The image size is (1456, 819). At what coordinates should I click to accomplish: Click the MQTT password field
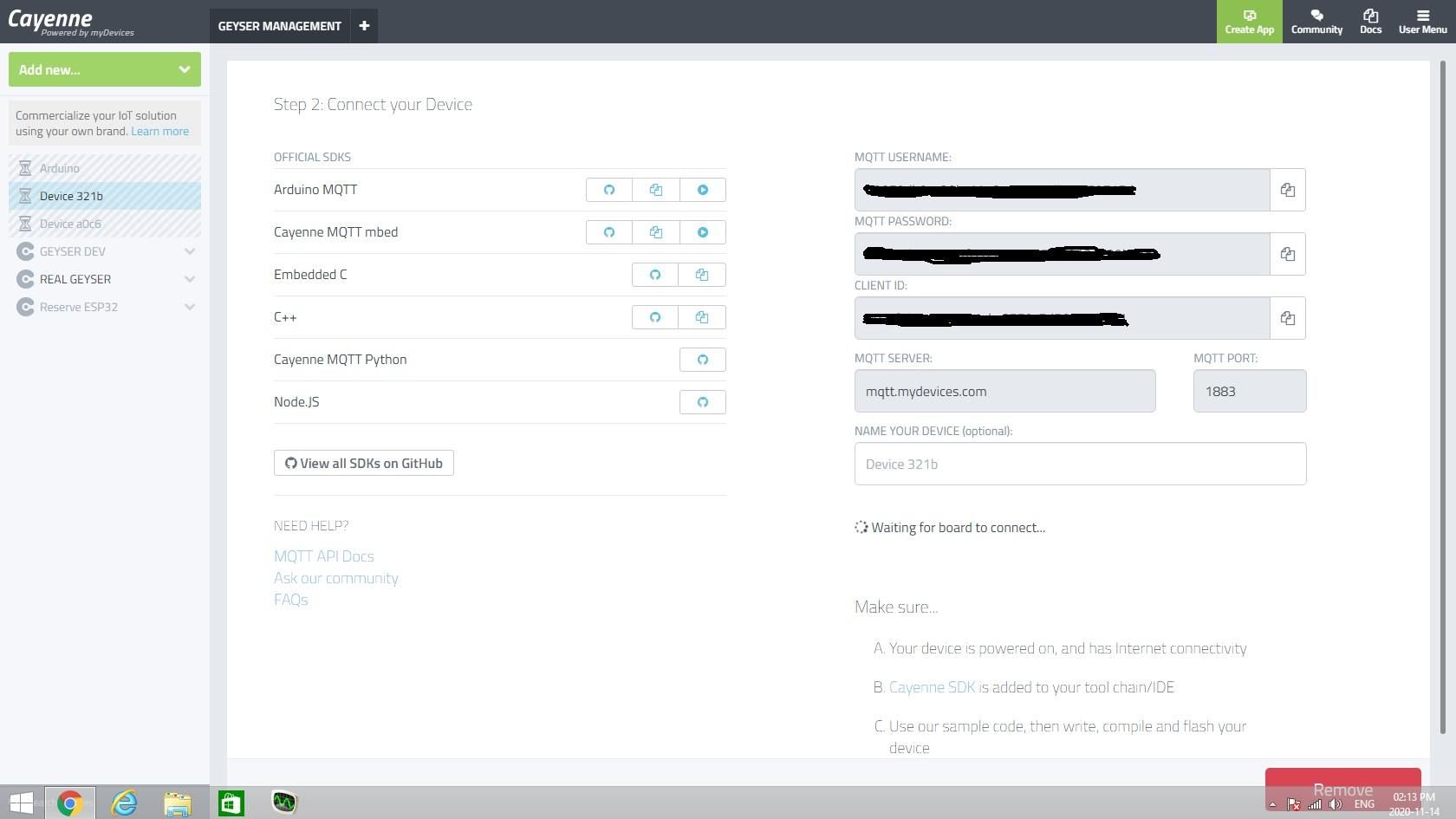click(x=1062, y=254)
